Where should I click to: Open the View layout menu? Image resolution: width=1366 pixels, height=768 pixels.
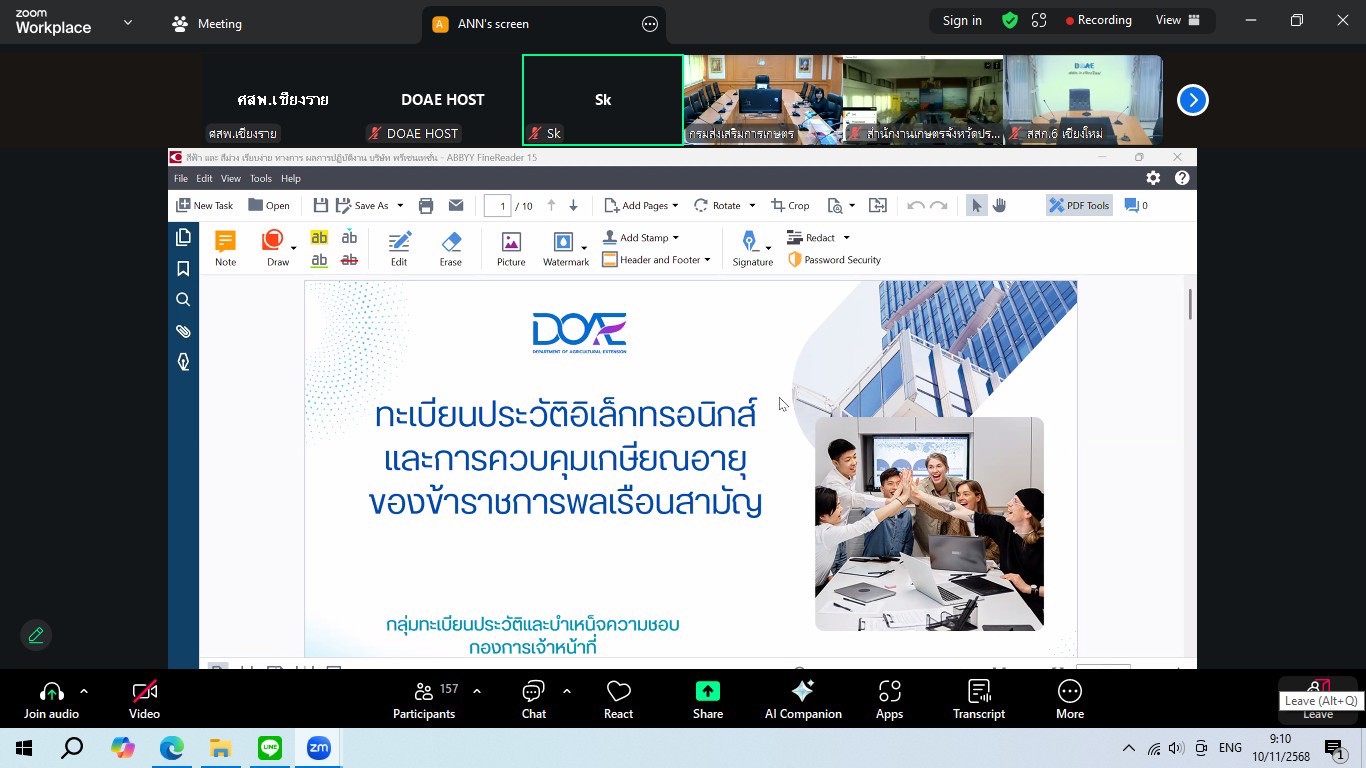(1177, 20)
